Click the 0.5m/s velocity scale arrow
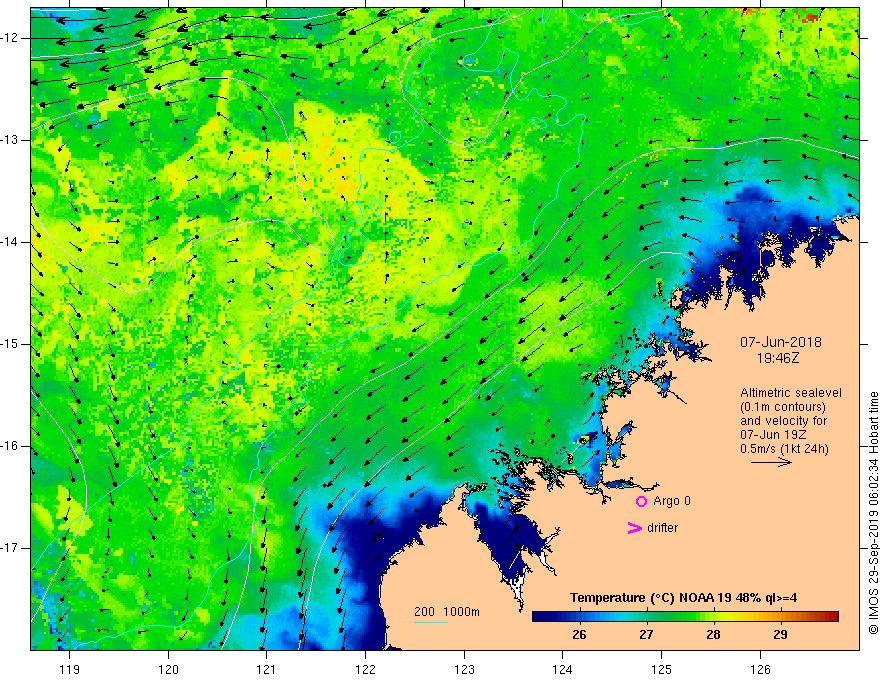Screen dimensions: 880x680 click(771, 462)
